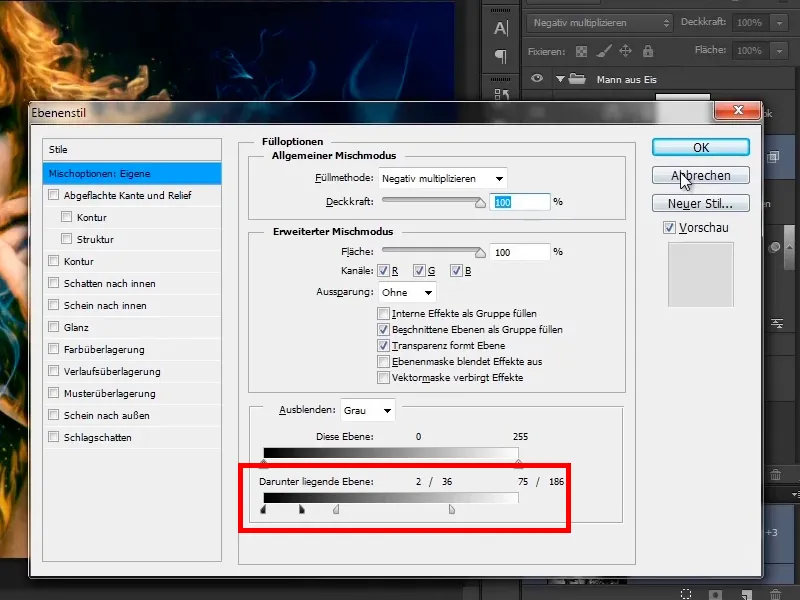Image resolution: width=800 pixels, height=600 pixels.
Task: Uncheck the R channel checkbox
Action: (x=383, y=271)
